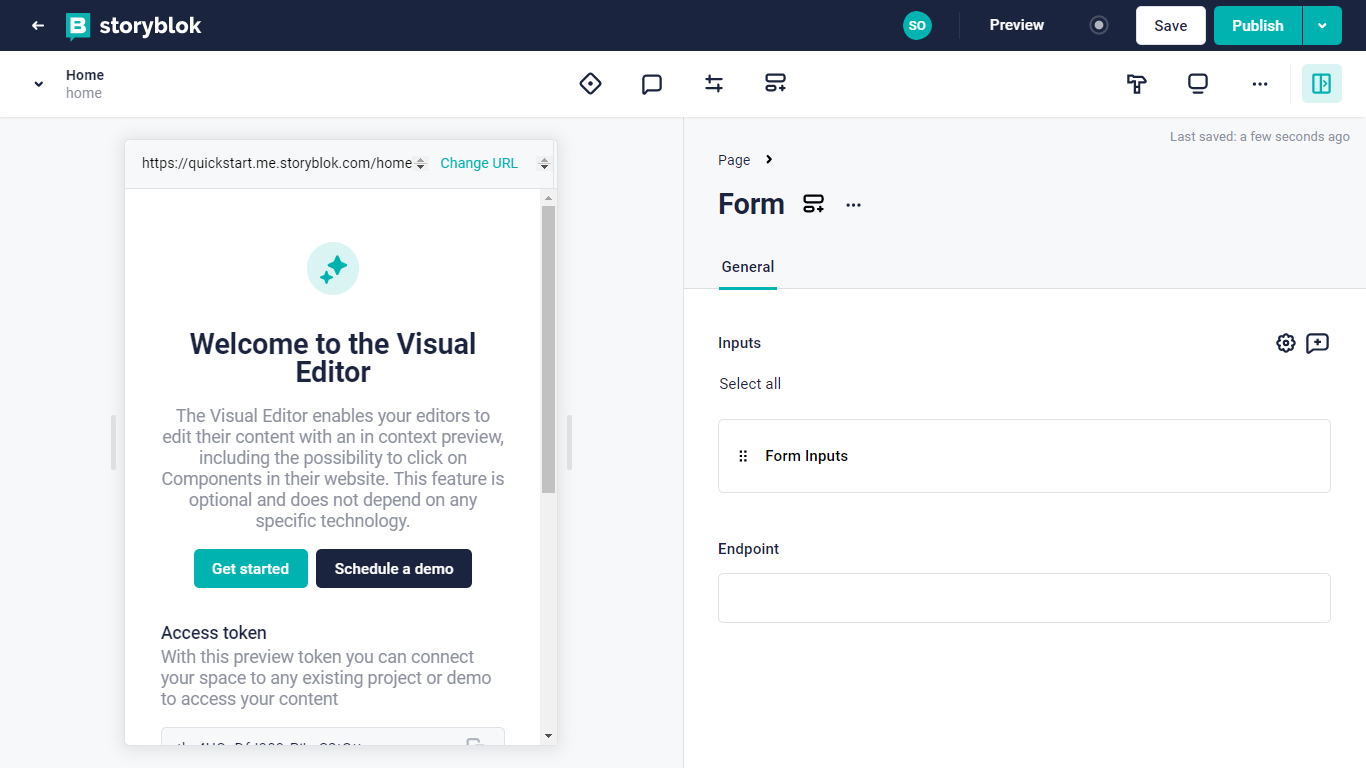The image size is (1366, 768).
Task: Click the preview scroll-down arrow
Action: [548, 736]
